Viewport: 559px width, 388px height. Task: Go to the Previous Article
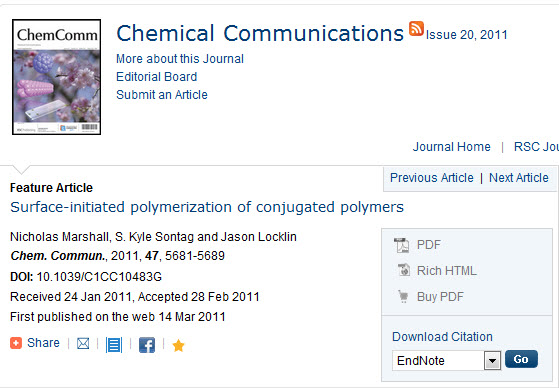[x=432, y=178]
